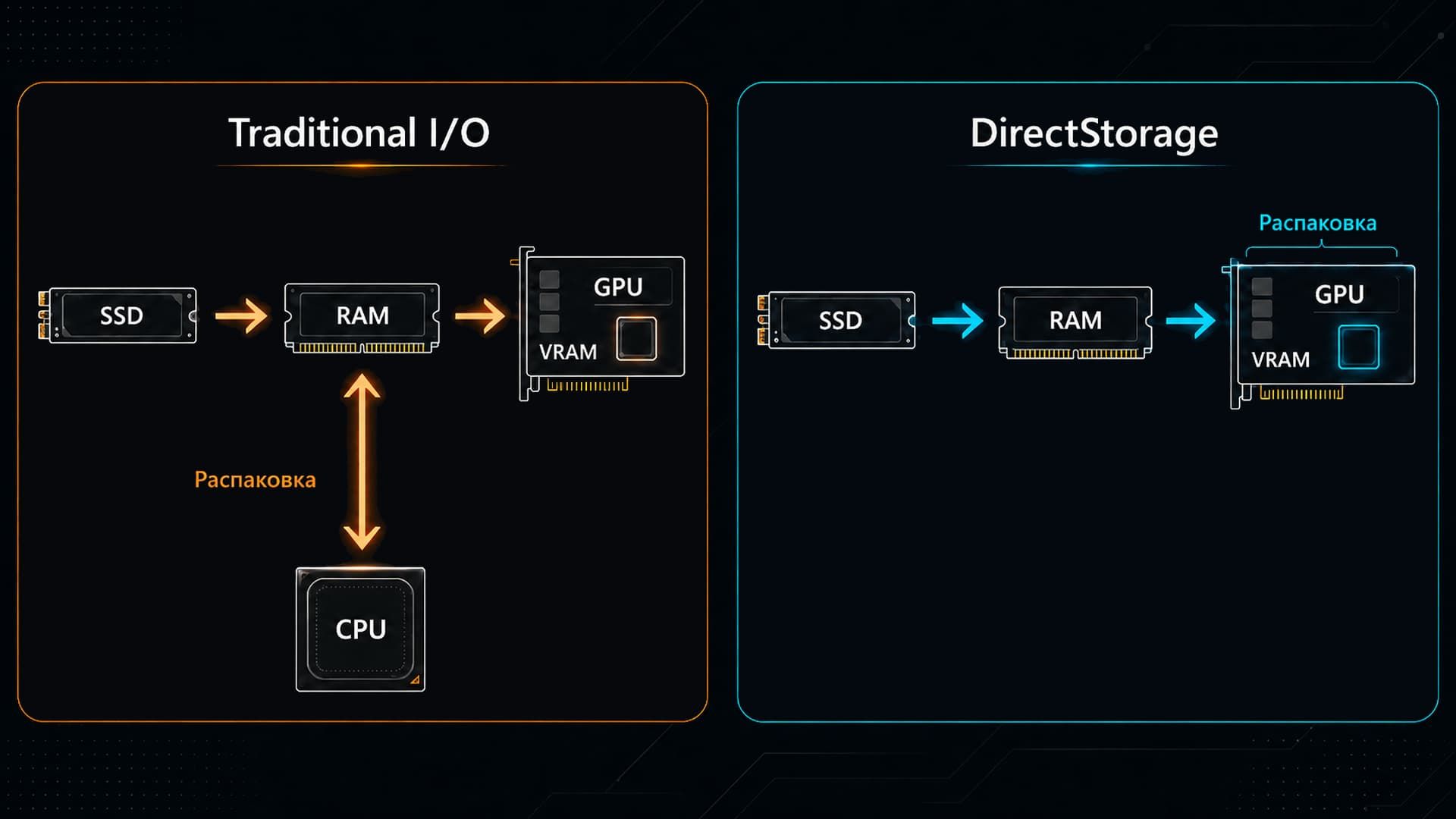This screenshot has width=1456, height=819.
Task: Click the orange "Распаковка" label
Action: pyautogui.click(x=255, y=480)
